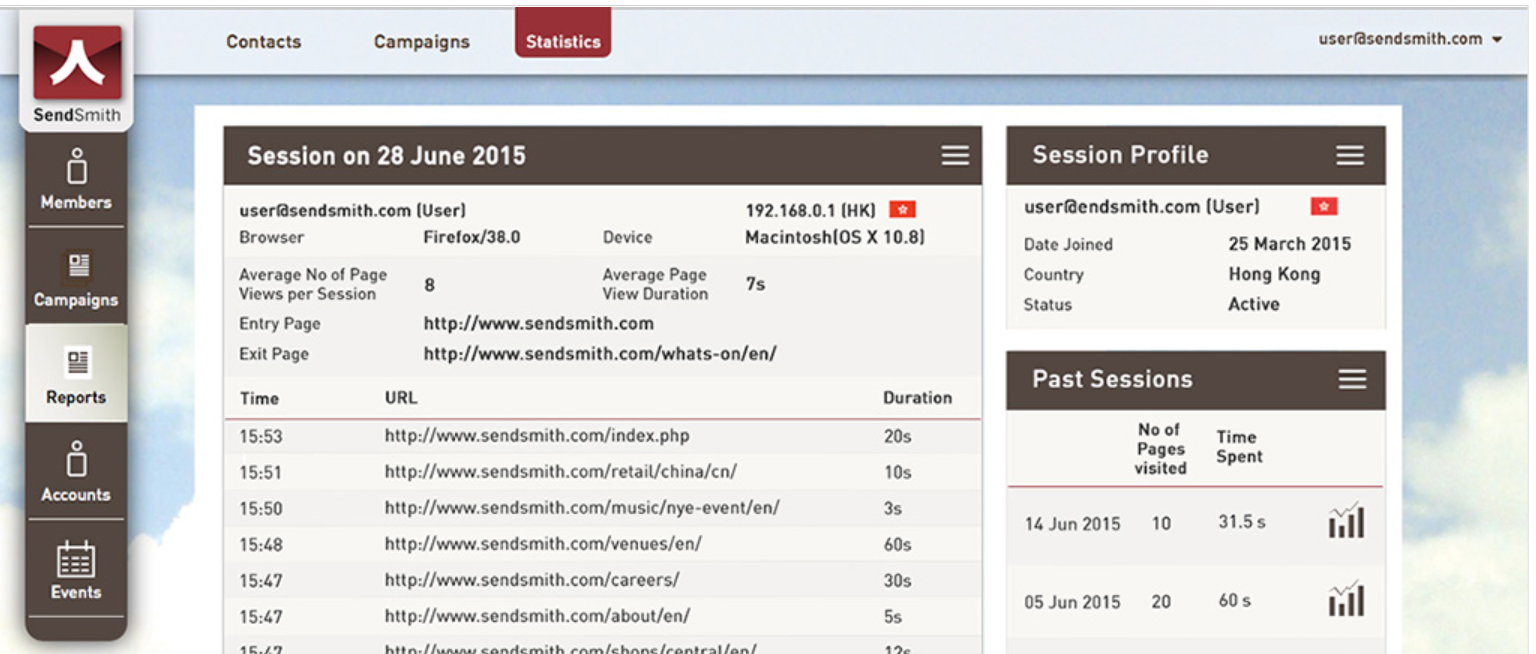Open the user@sendsmith.com account dropdown
1536x654 pixels.
1410,39
